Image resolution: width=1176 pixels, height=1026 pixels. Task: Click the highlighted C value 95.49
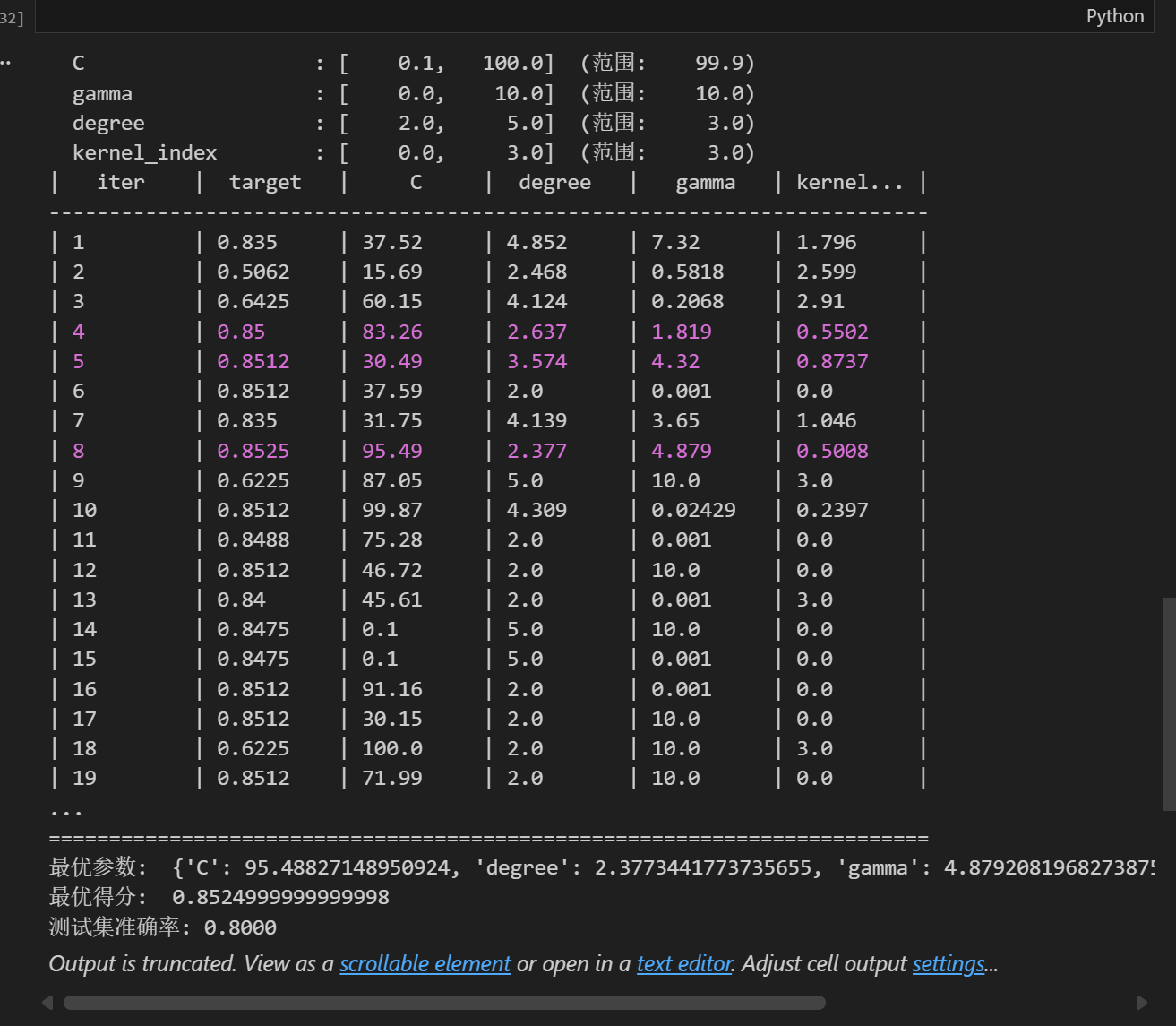392,452
